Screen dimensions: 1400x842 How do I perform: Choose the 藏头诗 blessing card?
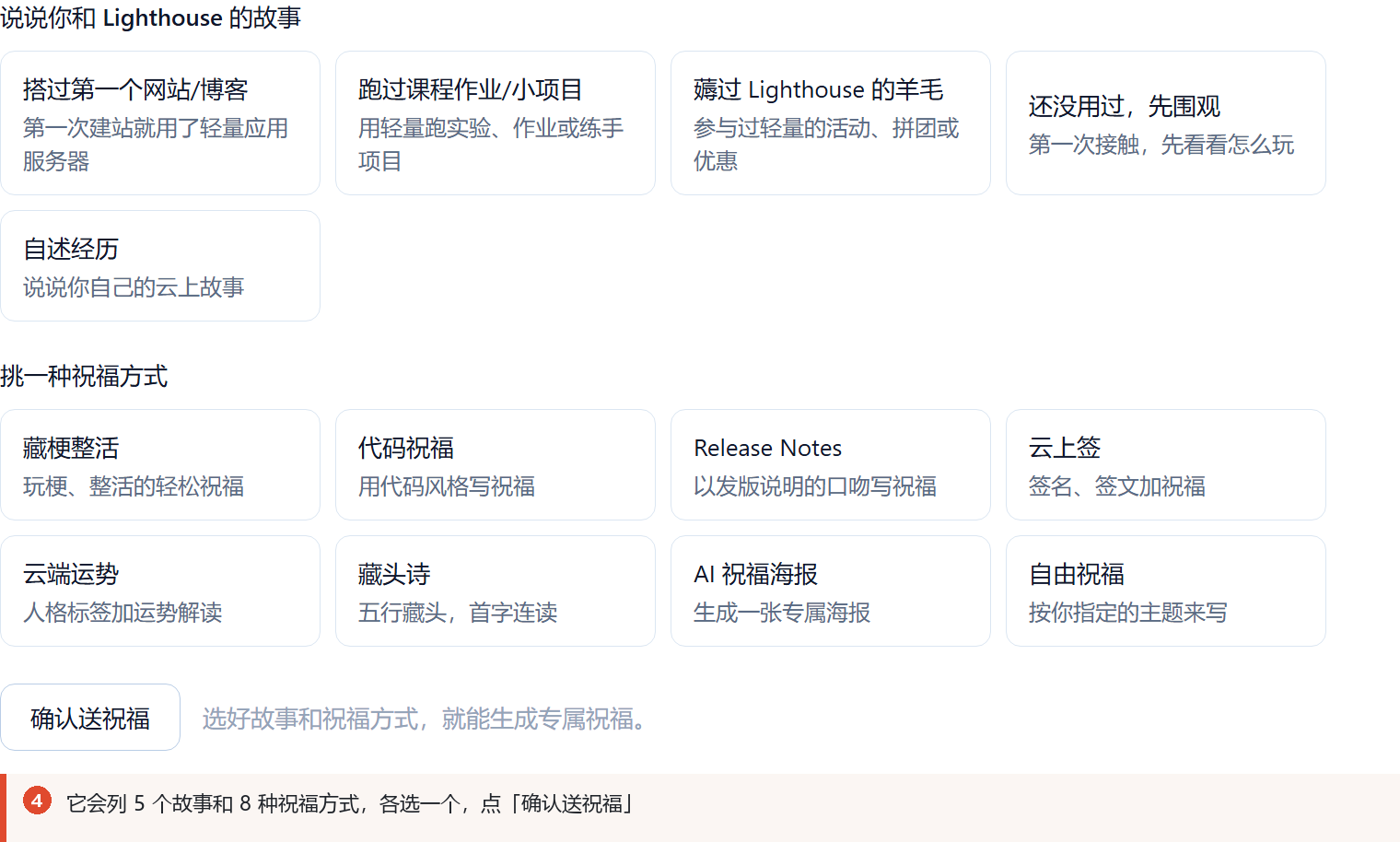(x=496, y=591)
